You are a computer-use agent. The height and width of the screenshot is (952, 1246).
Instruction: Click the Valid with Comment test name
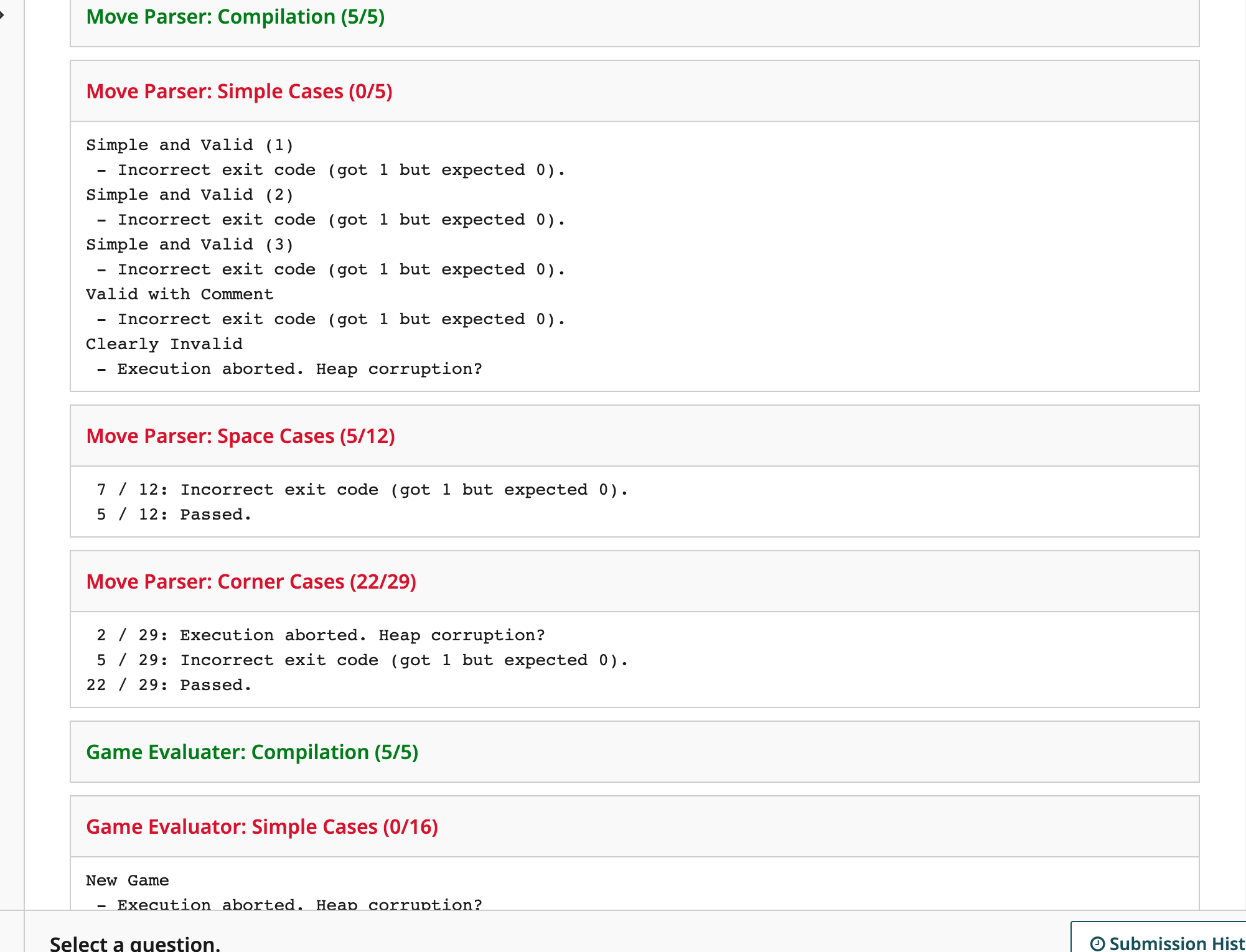pyautogui.click(x=179, y=294)
